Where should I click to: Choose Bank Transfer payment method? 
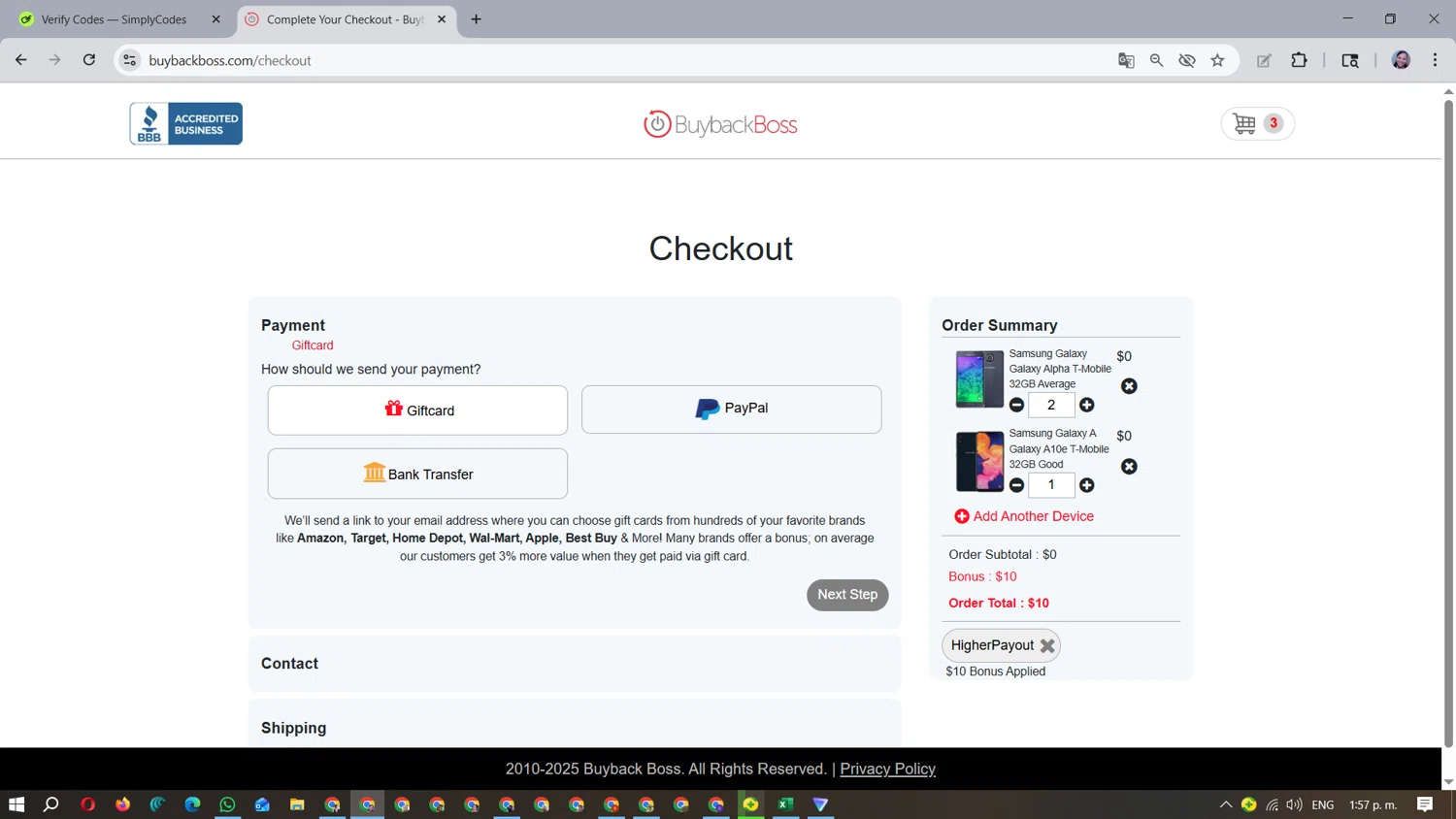pyautogui.click(x=417, y=474)
